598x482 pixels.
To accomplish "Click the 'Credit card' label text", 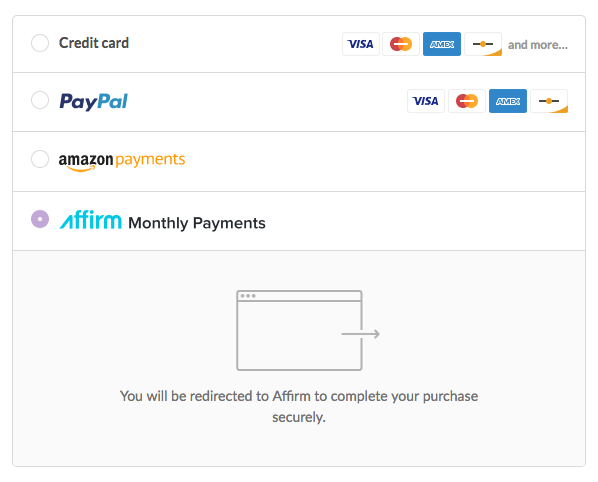I will click(94, 43).
